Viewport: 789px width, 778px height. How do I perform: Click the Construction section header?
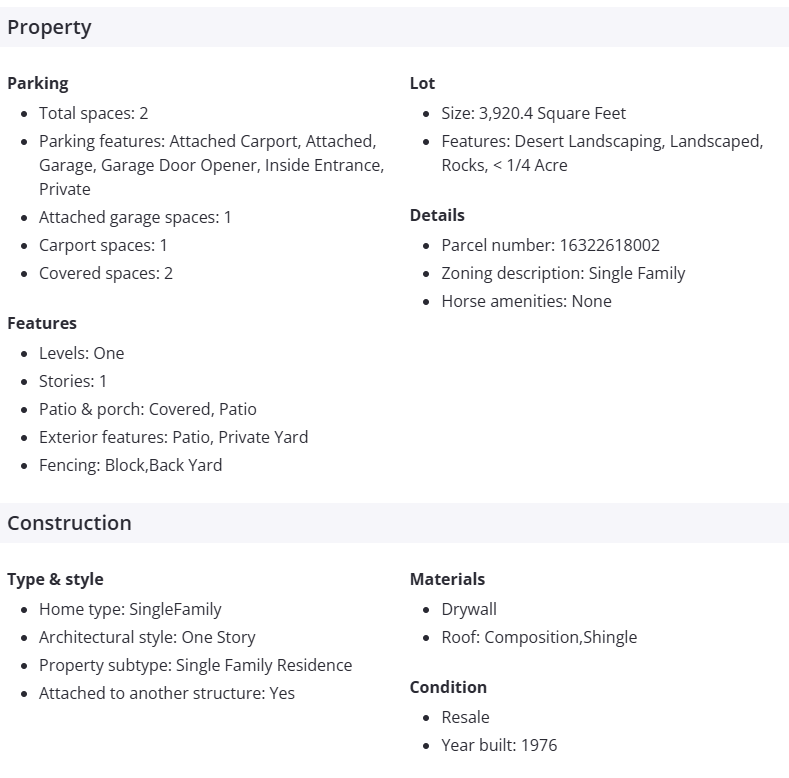[x=69, y=523]
